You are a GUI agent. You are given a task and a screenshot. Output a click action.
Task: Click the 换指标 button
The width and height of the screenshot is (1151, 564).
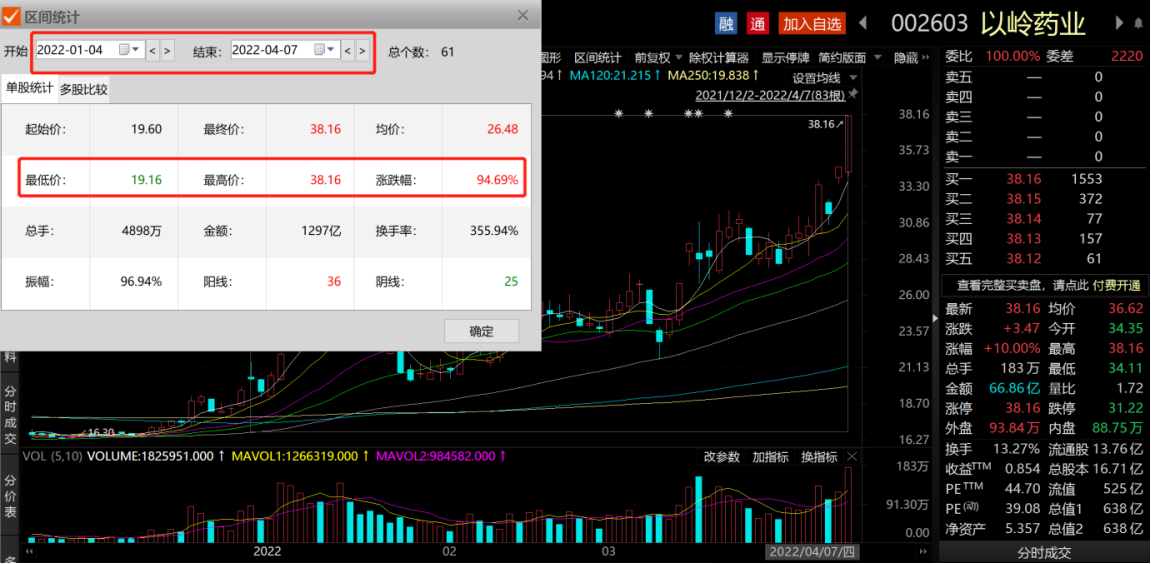(819, 457)
